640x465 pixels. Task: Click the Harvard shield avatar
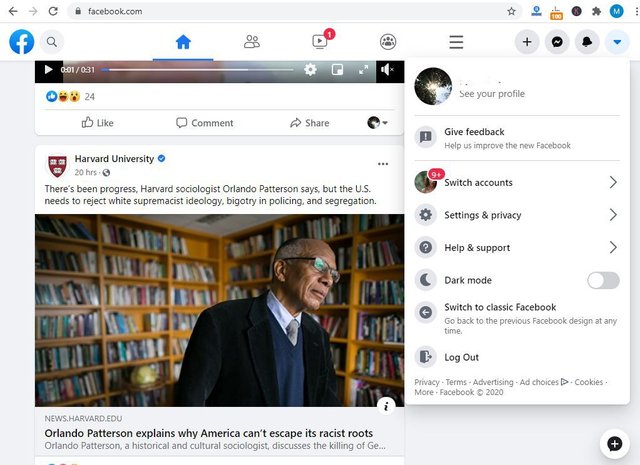57,165
